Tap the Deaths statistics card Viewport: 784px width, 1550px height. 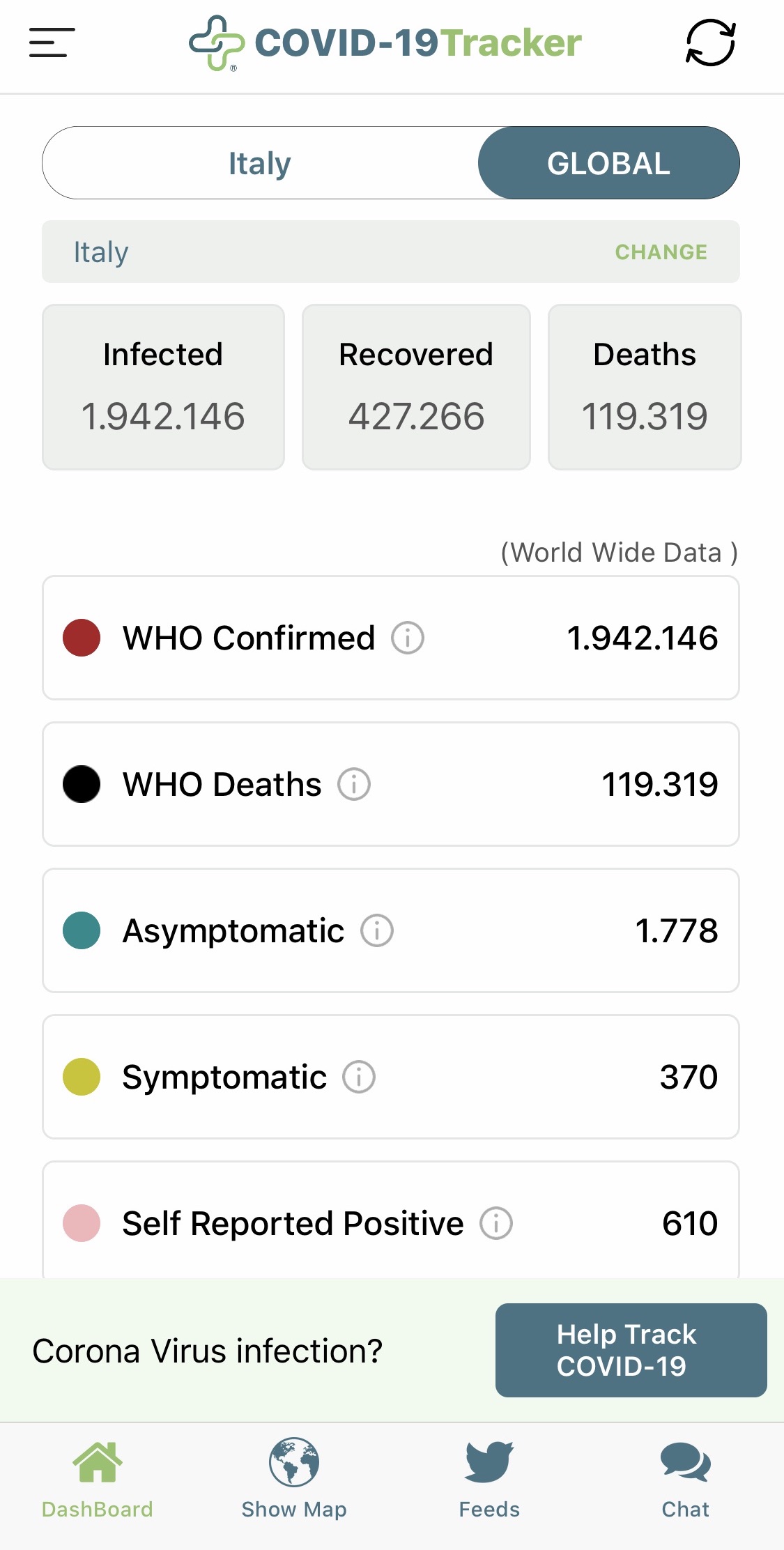(x=645, y=387)
